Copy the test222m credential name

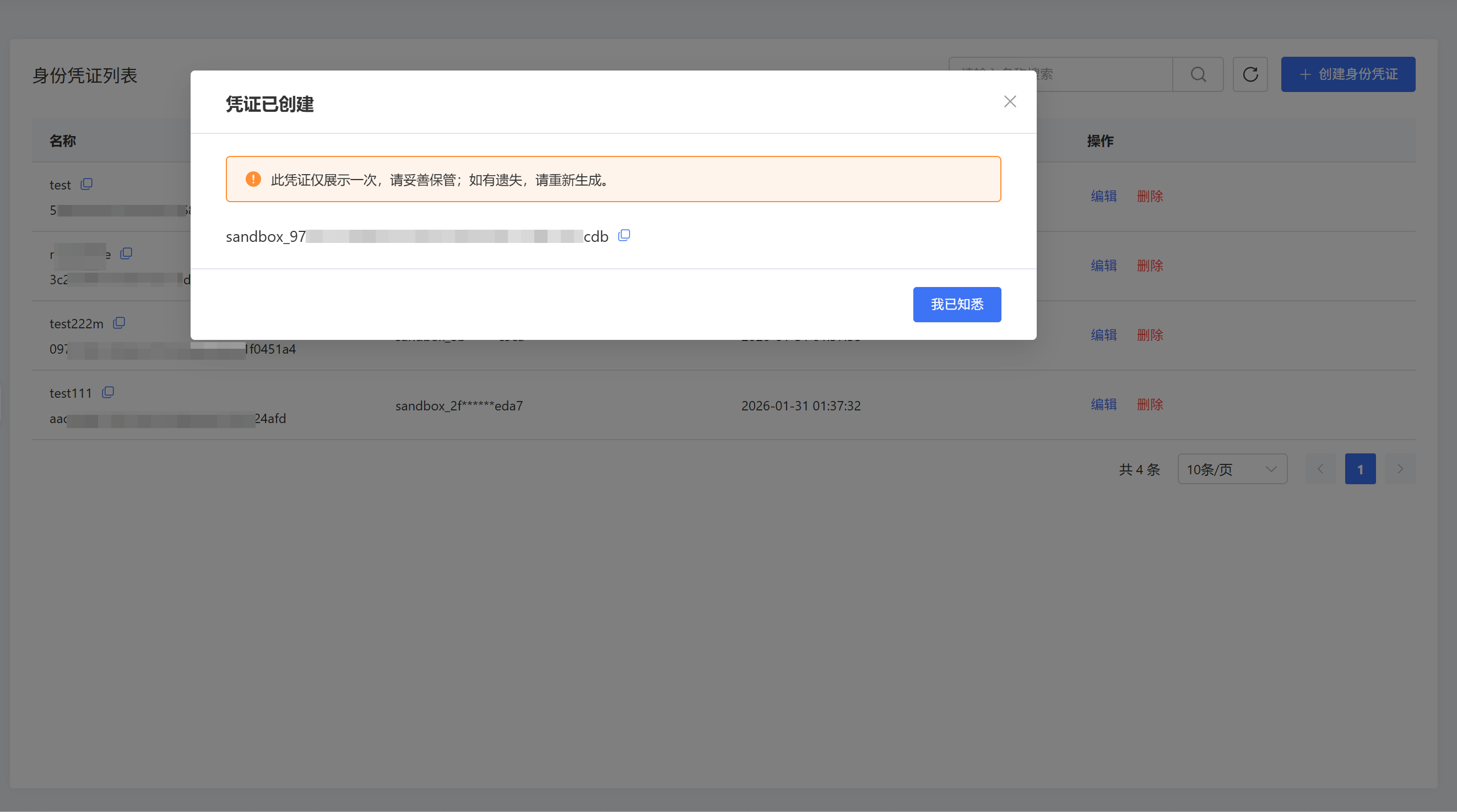click(119, 323)
